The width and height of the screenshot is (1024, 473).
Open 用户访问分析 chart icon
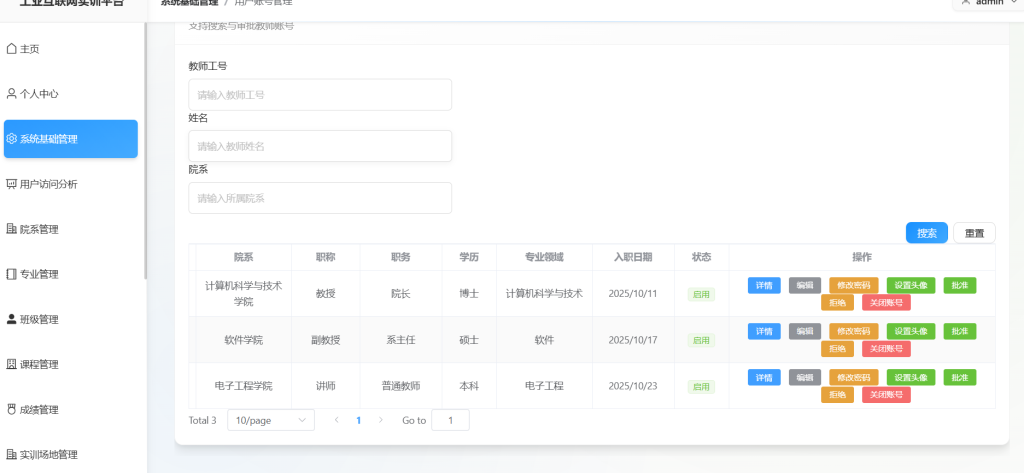pyautogui.click(x=12, y=184)
